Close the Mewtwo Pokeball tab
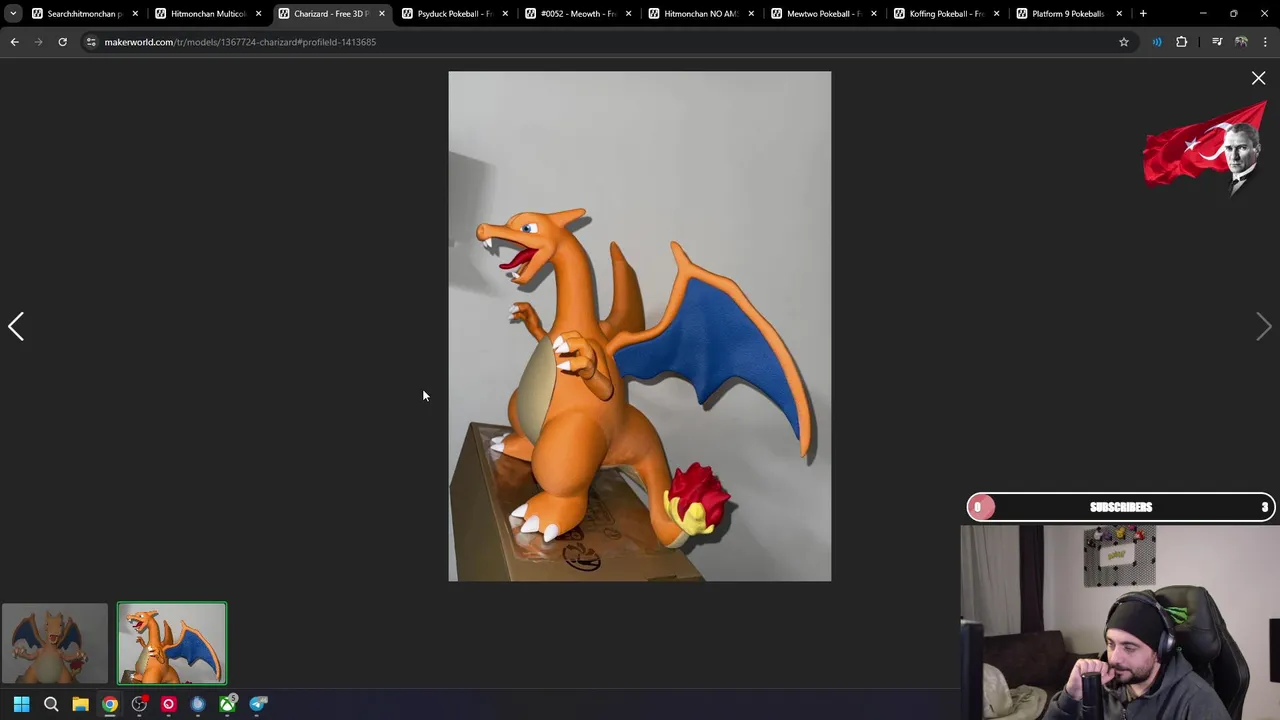This screenshot has height=720, width=1280. tap(874, 14)
